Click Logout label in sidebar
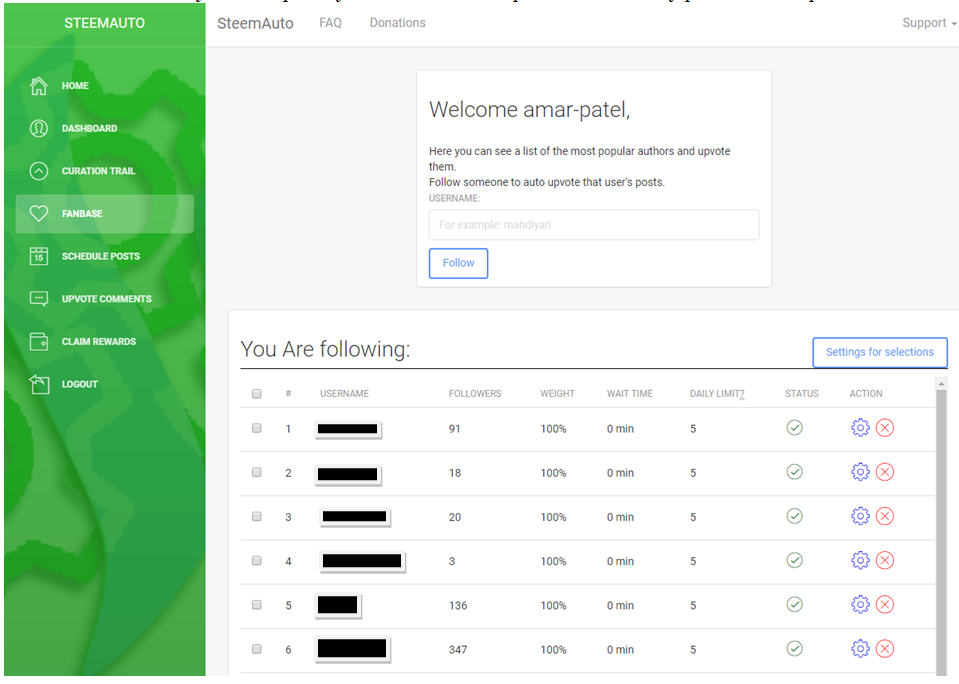This screenshot has height=684, width=959. coord(80,384)
